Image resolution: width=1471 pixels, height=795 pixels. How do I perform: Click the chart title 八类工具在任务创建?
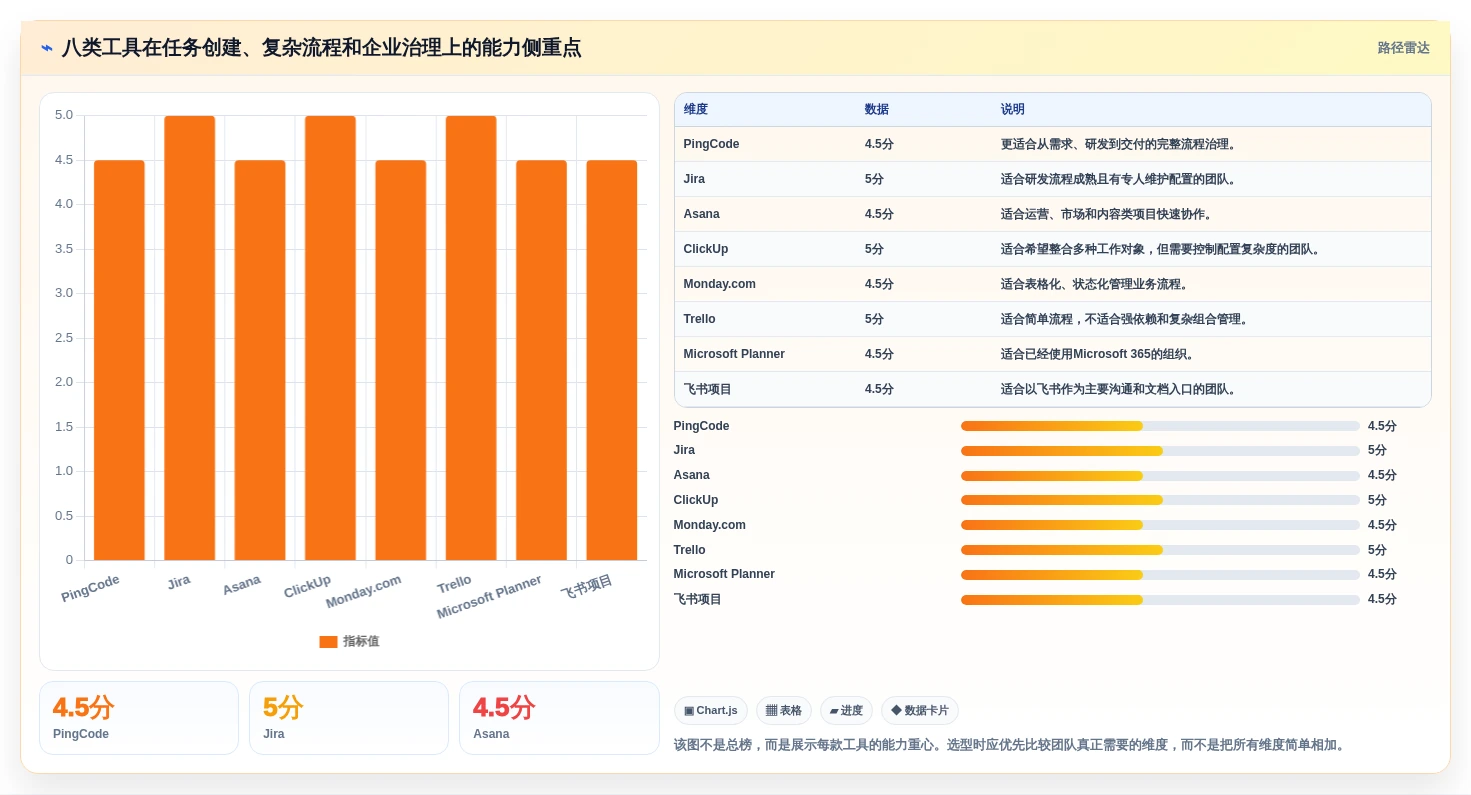321,48
